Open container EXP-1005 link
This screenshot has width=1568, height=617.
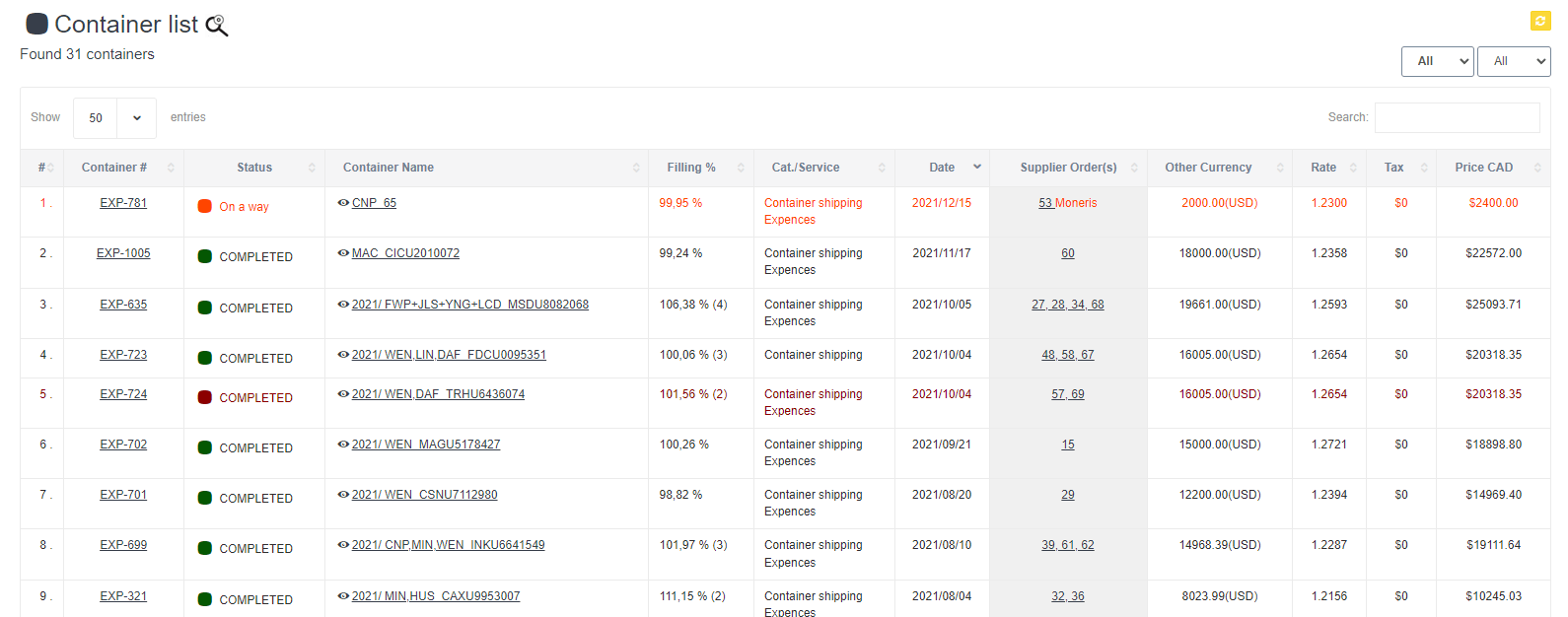click(123, 253)
